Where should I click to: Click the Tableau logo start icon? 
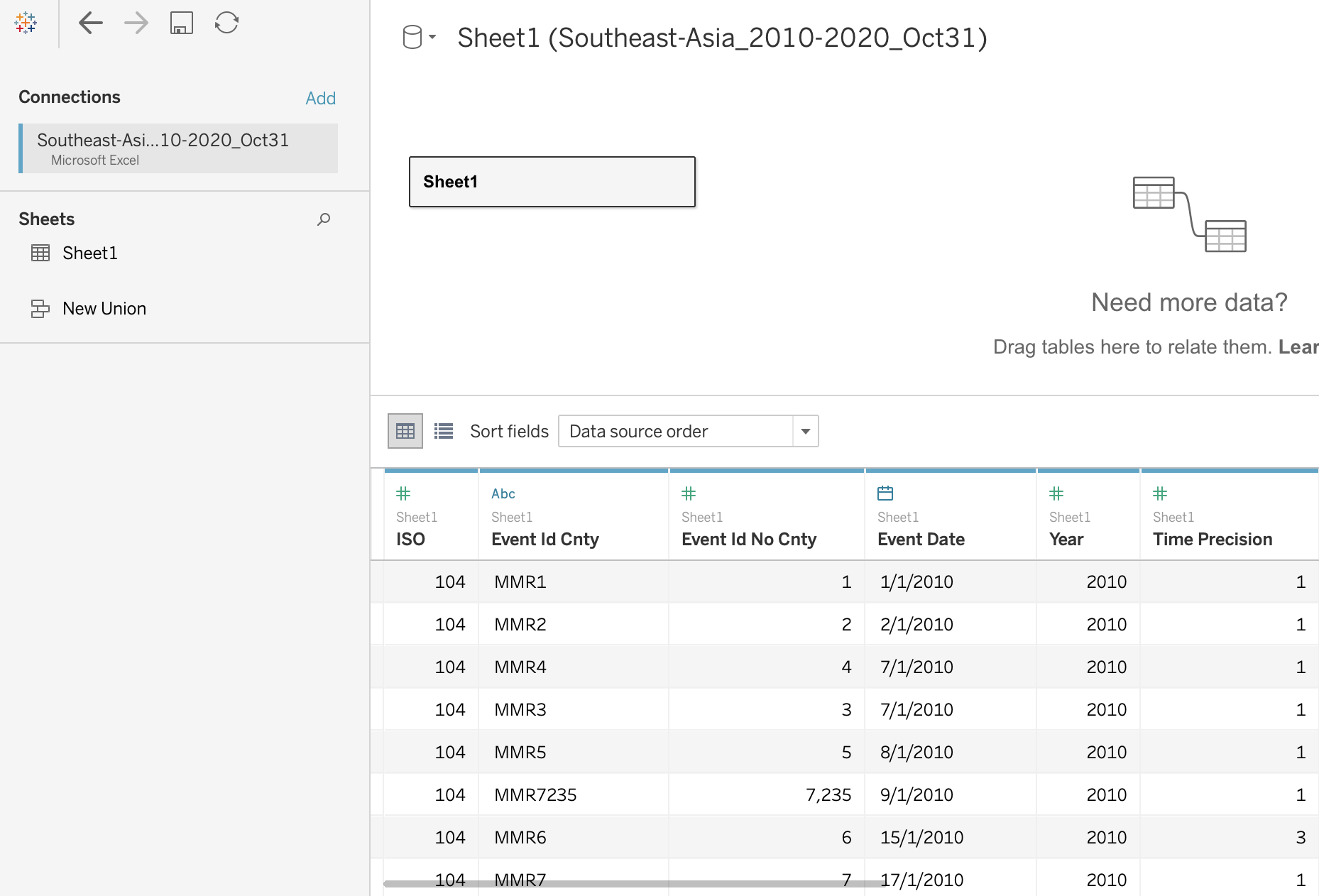[x=26, y=23]
